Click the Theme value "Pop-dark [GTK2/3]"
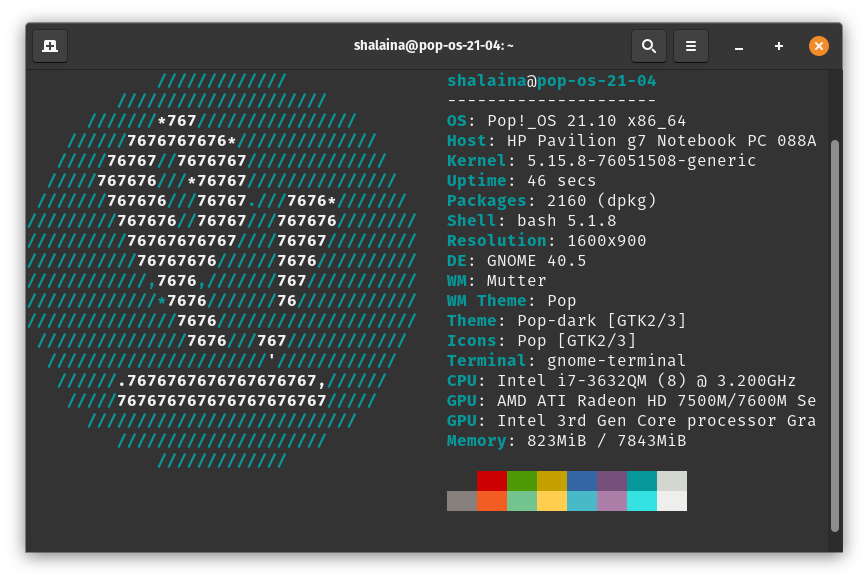The height and width of the screenshot is (581, 868). tap(602, 320)
